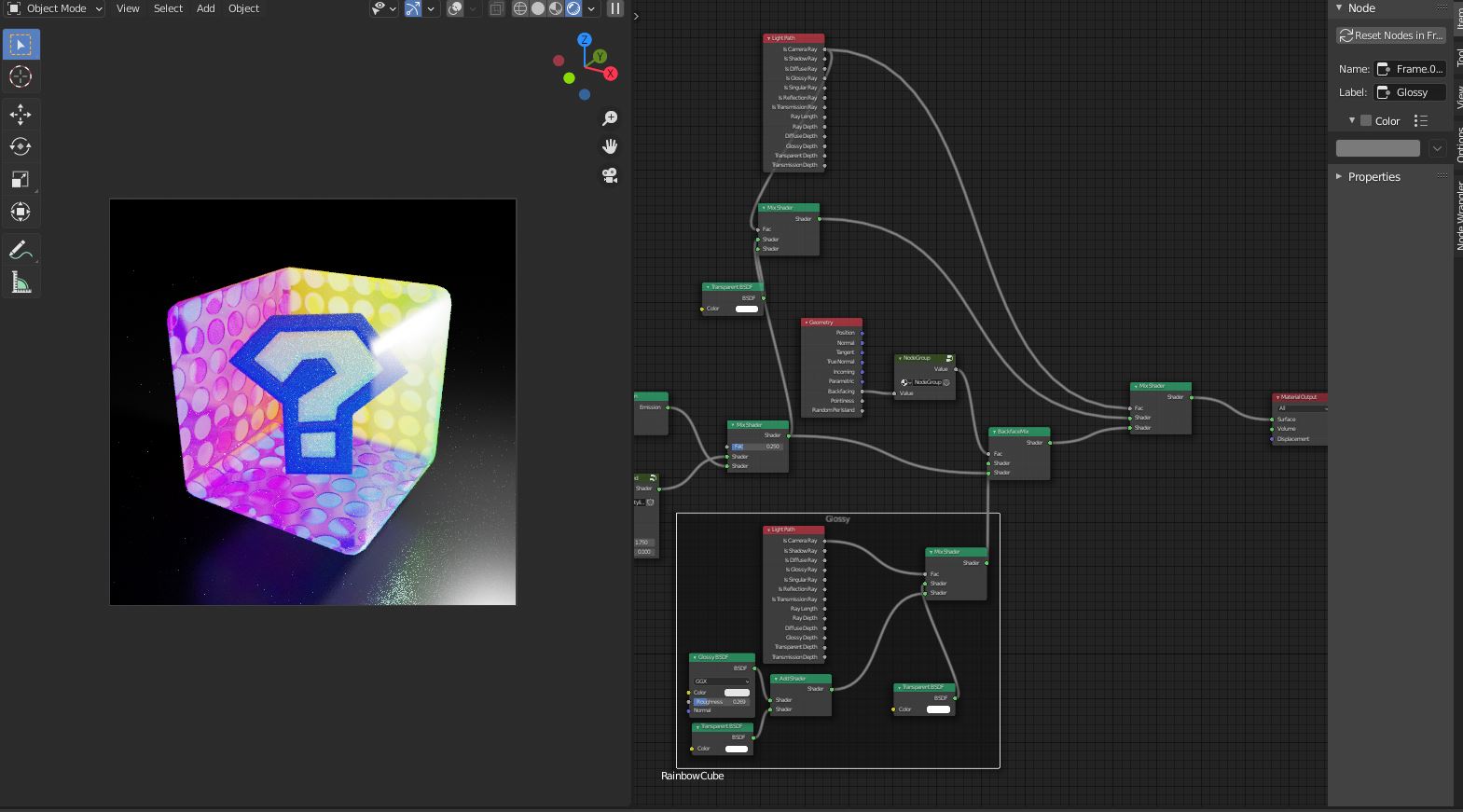
Task: Edit the node Name field
Action: click(x=1410, y=69)
